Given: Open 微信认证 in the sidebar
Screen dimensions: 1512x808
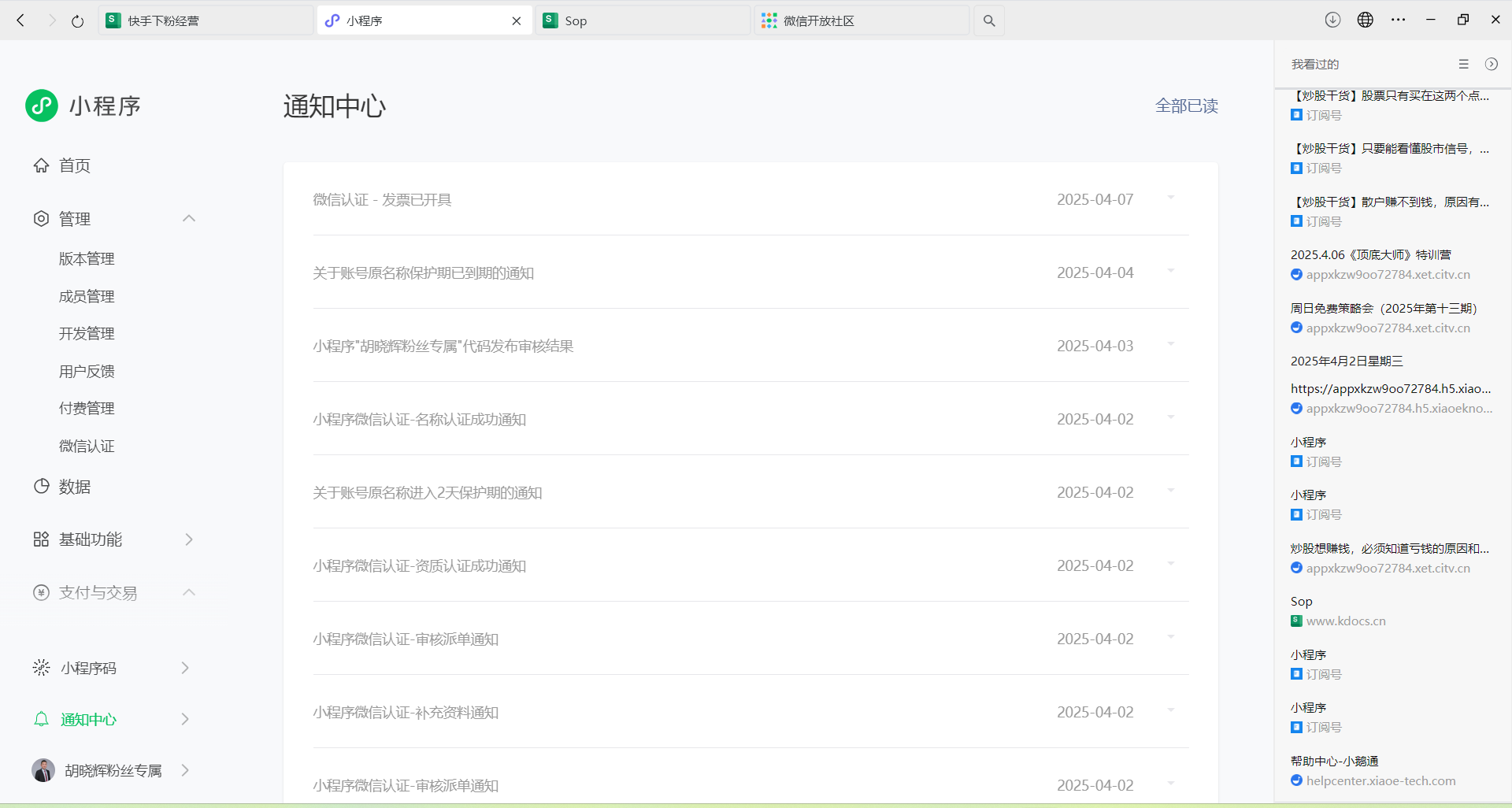Looking at the screenshot, I should (87, 447).
